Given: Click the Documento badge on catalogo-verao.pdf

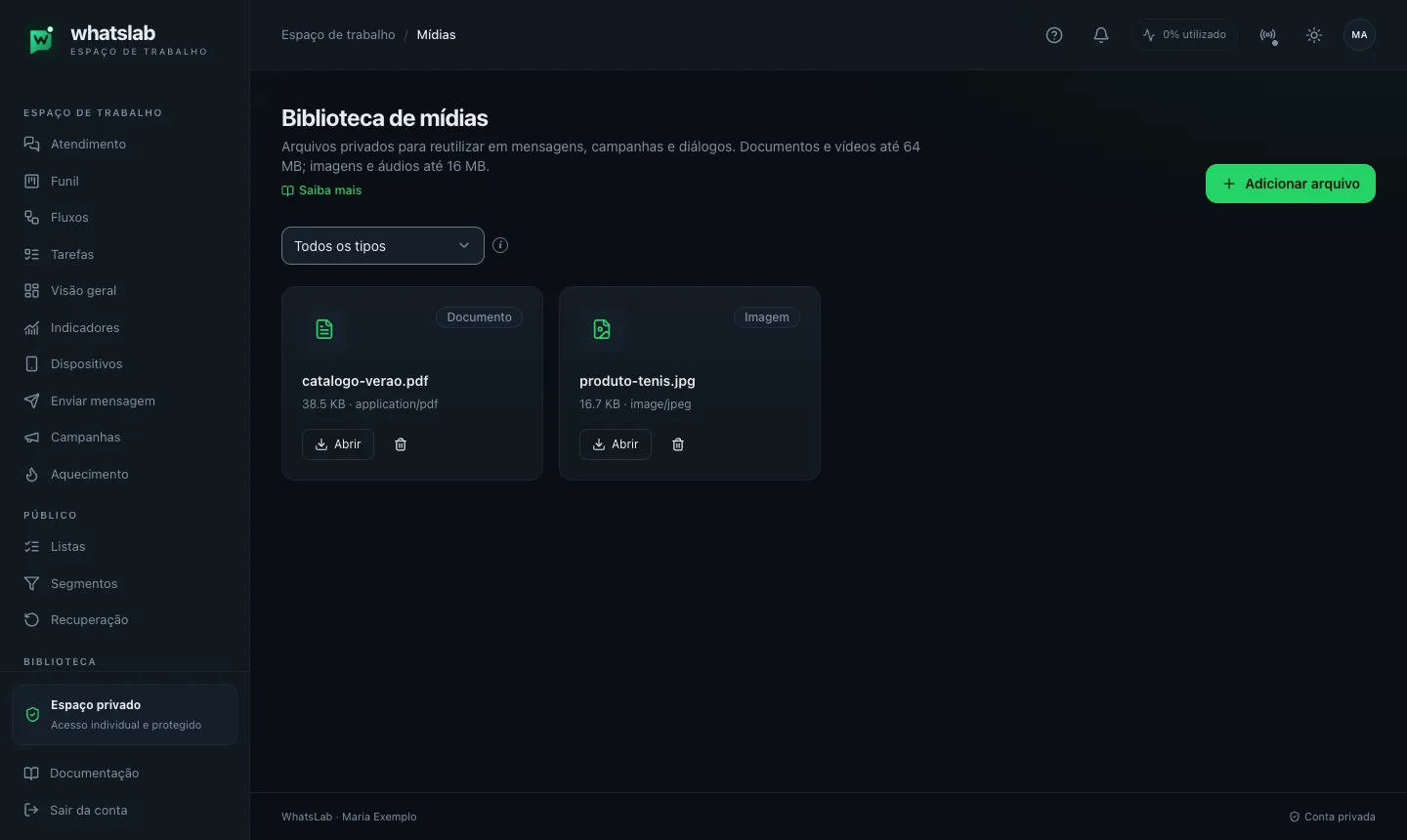Looking at the screenshot, I should (479, 317).
